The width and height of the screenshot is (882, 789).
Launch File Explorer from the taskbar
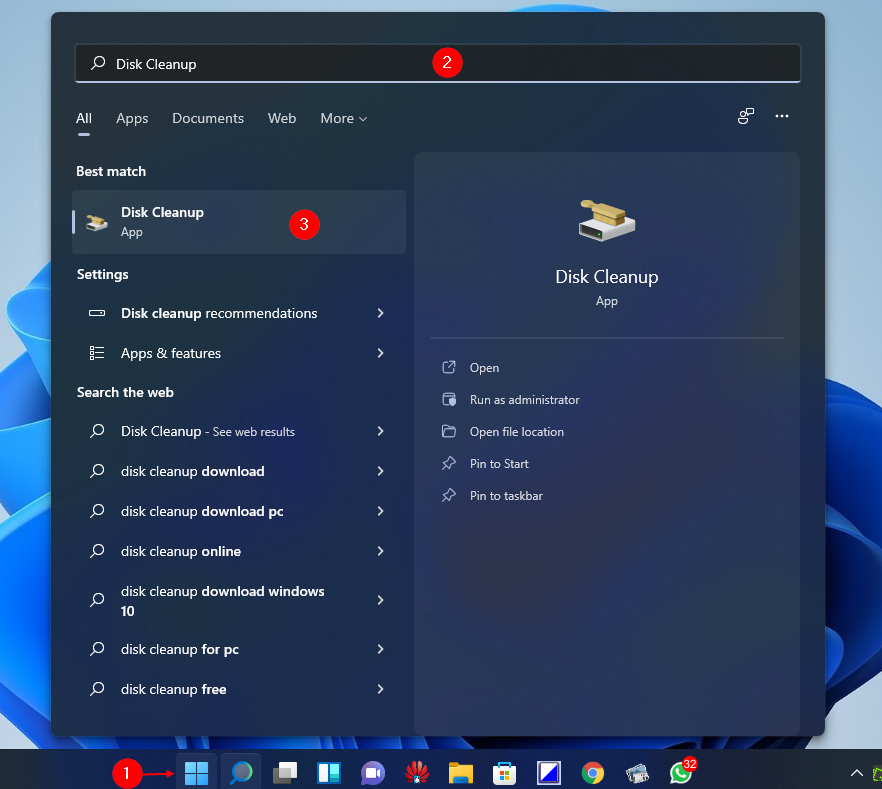tap(460, 773)
